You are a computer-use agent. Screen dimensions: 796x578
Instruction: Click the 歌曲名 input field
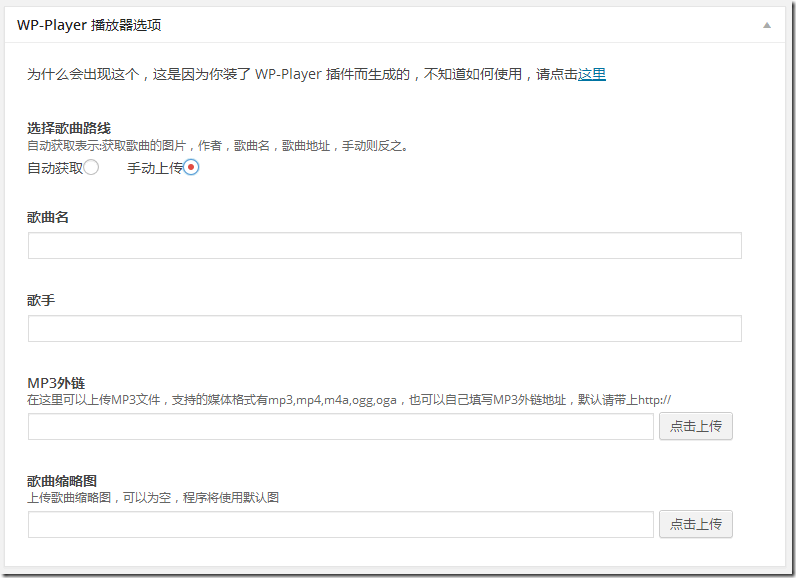point(385,246)
